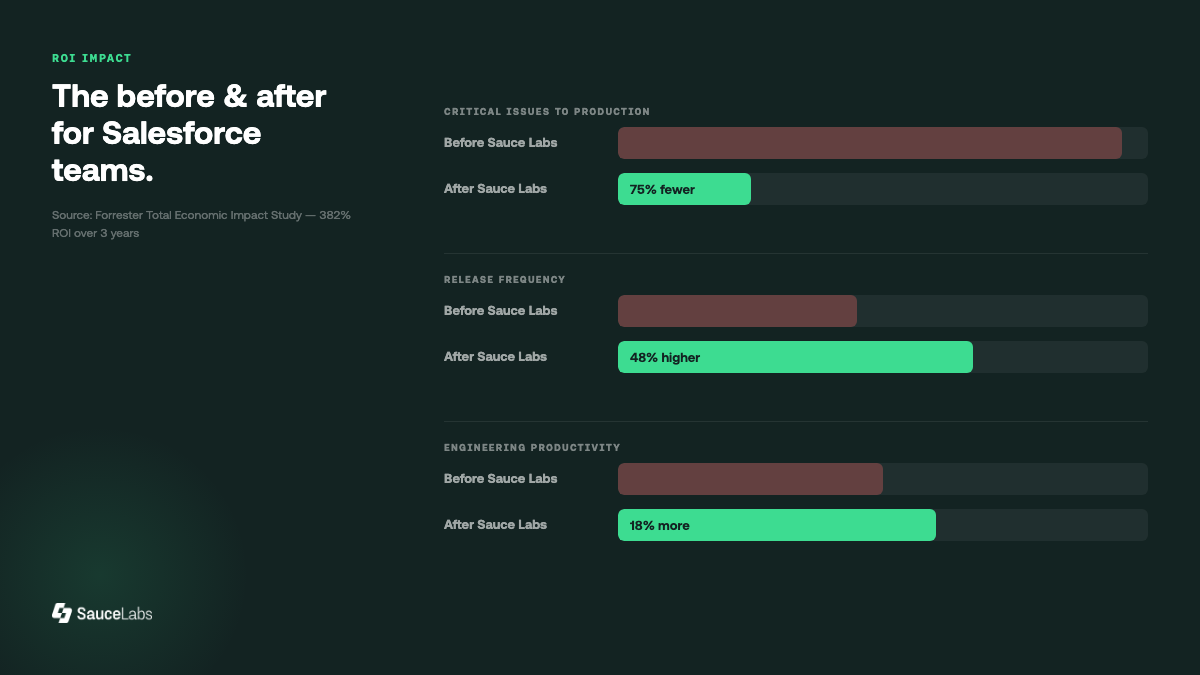This screenshot has width=1200, height=675.
Task: Click 'Before Sauce Labs' under Release Frequency
Action: tap(501, 311)
